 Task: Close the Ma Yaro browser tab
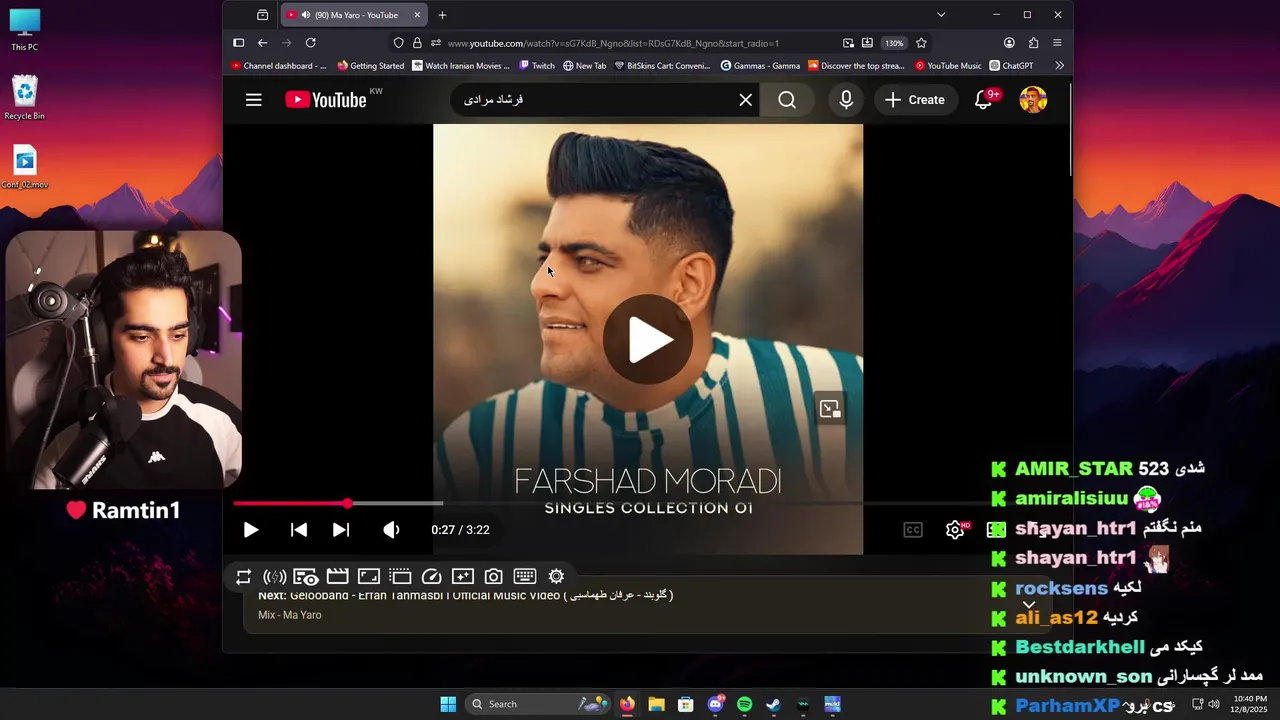[417, 15]
